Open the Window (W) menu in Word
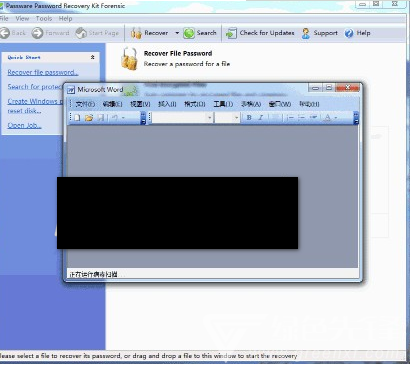The width and height of the screenshot is (410, 367). [x=280, y=104]
